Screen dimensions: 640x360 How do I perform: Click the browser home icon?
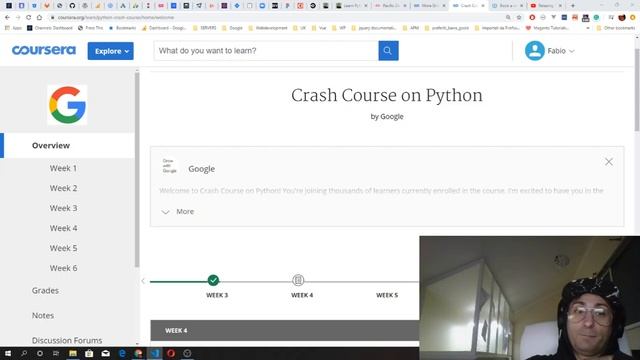click(x=39, y=18)
